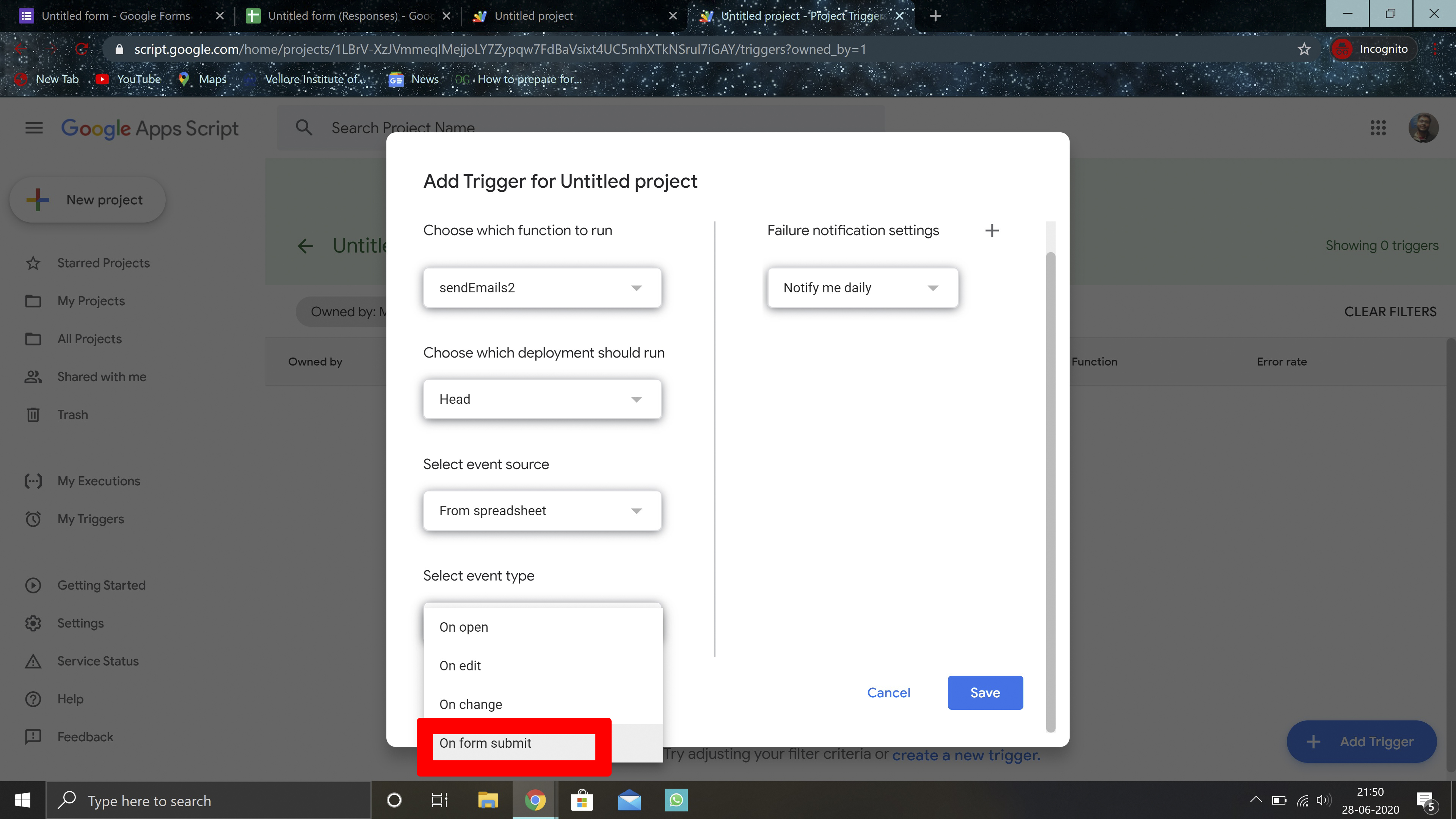Click the back arrow beside Untitled project
This screenshot has height=819, width=1456.
point(305,245)
